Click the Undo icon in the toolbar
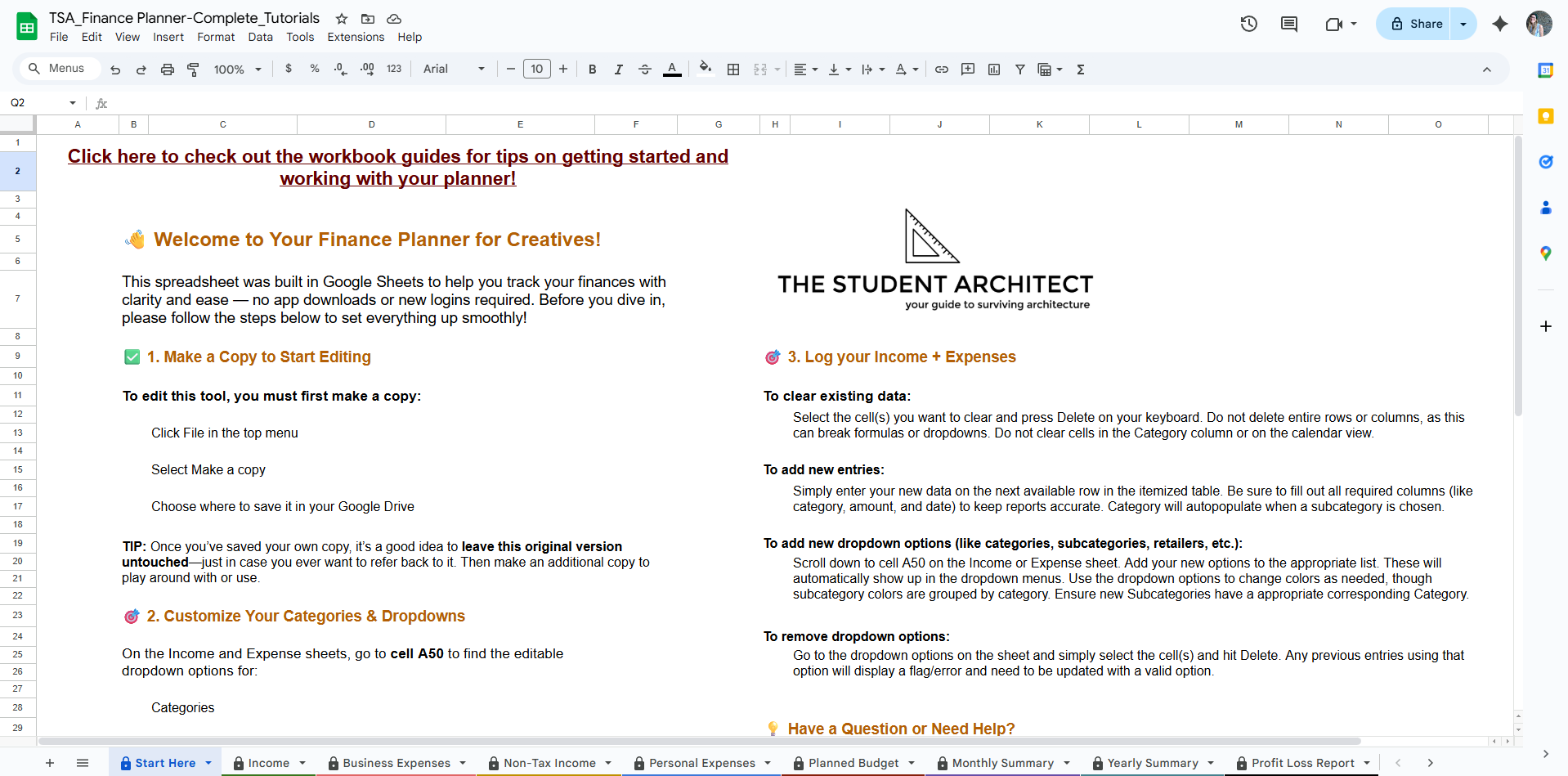Image resolution: width=1568 pixels, height=776 pixels. (115, 70)
